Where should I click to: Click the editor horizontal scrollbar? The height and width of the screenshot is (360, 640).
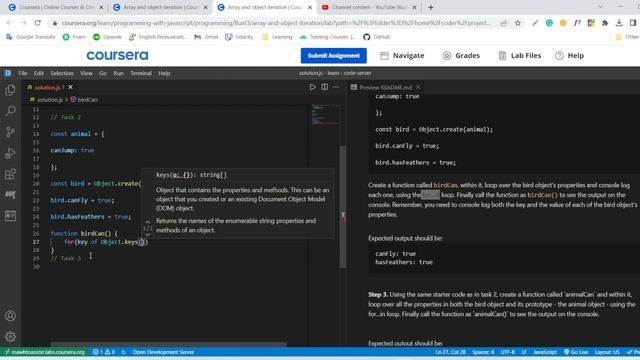168,344
